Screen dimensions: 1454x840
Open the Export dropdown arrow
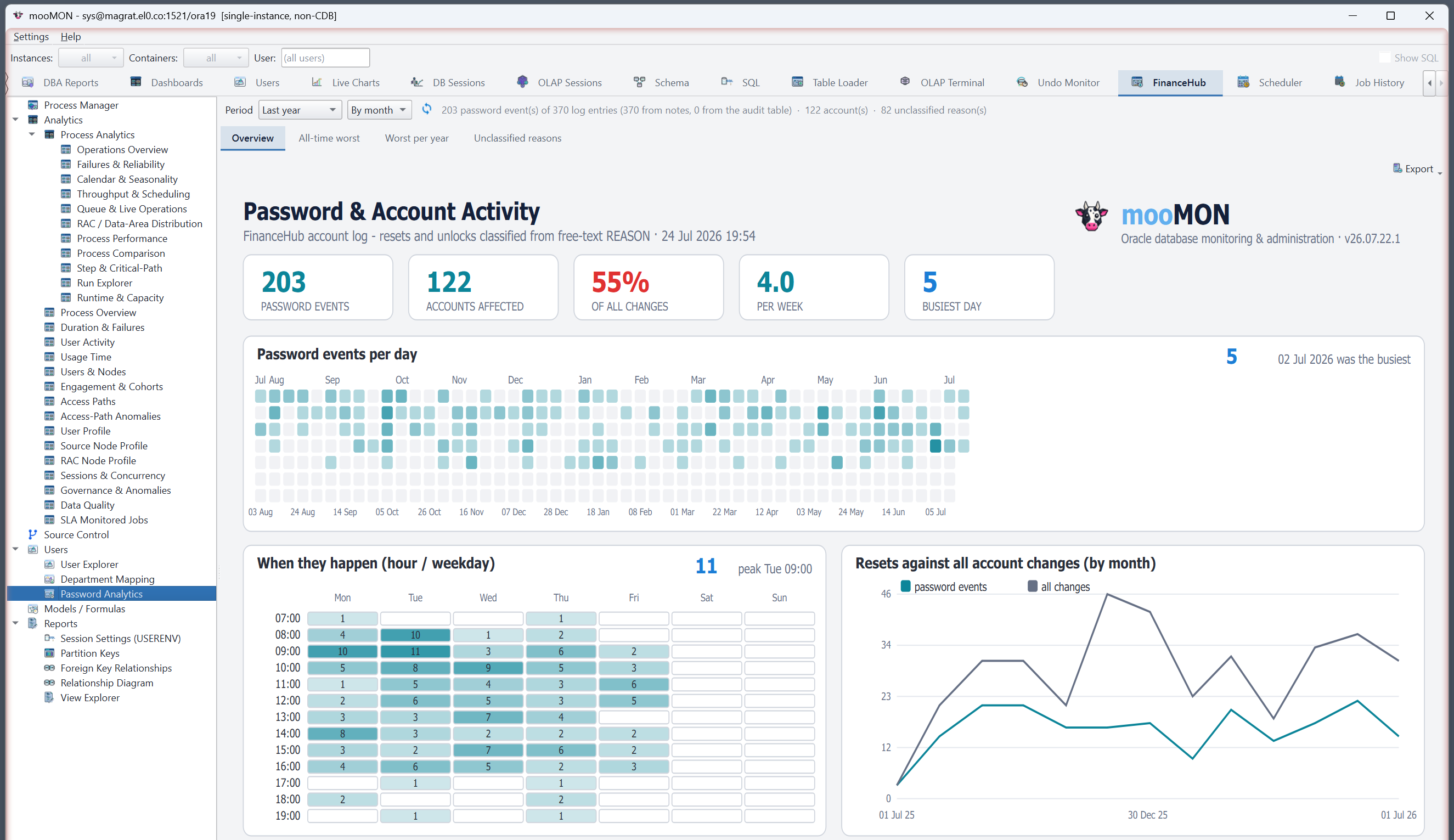[1440, 172]
